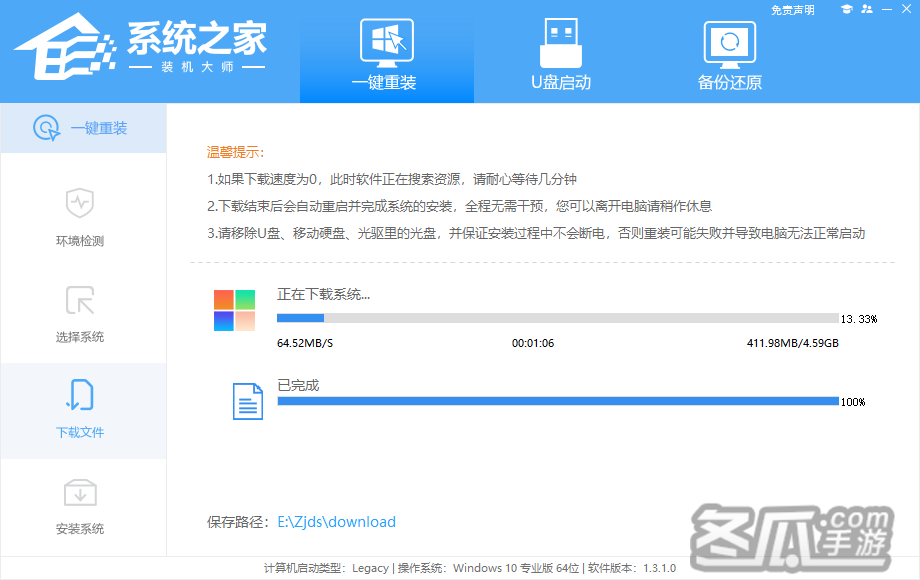Go to the 选择系统 step
The image size is (920, 580).
pyautogui.click(x=80, y=314)
